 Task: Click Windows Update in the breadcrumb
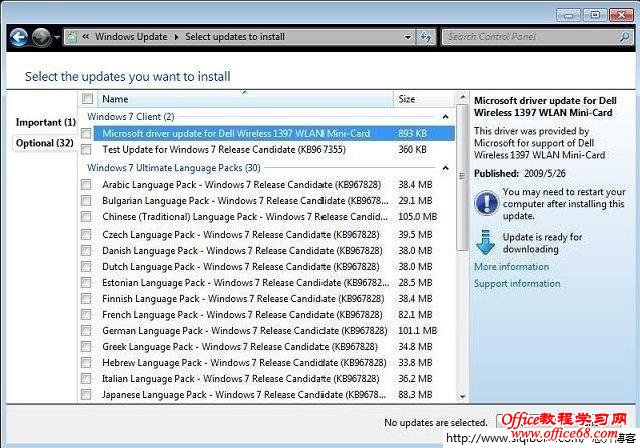tap(131, 37)
